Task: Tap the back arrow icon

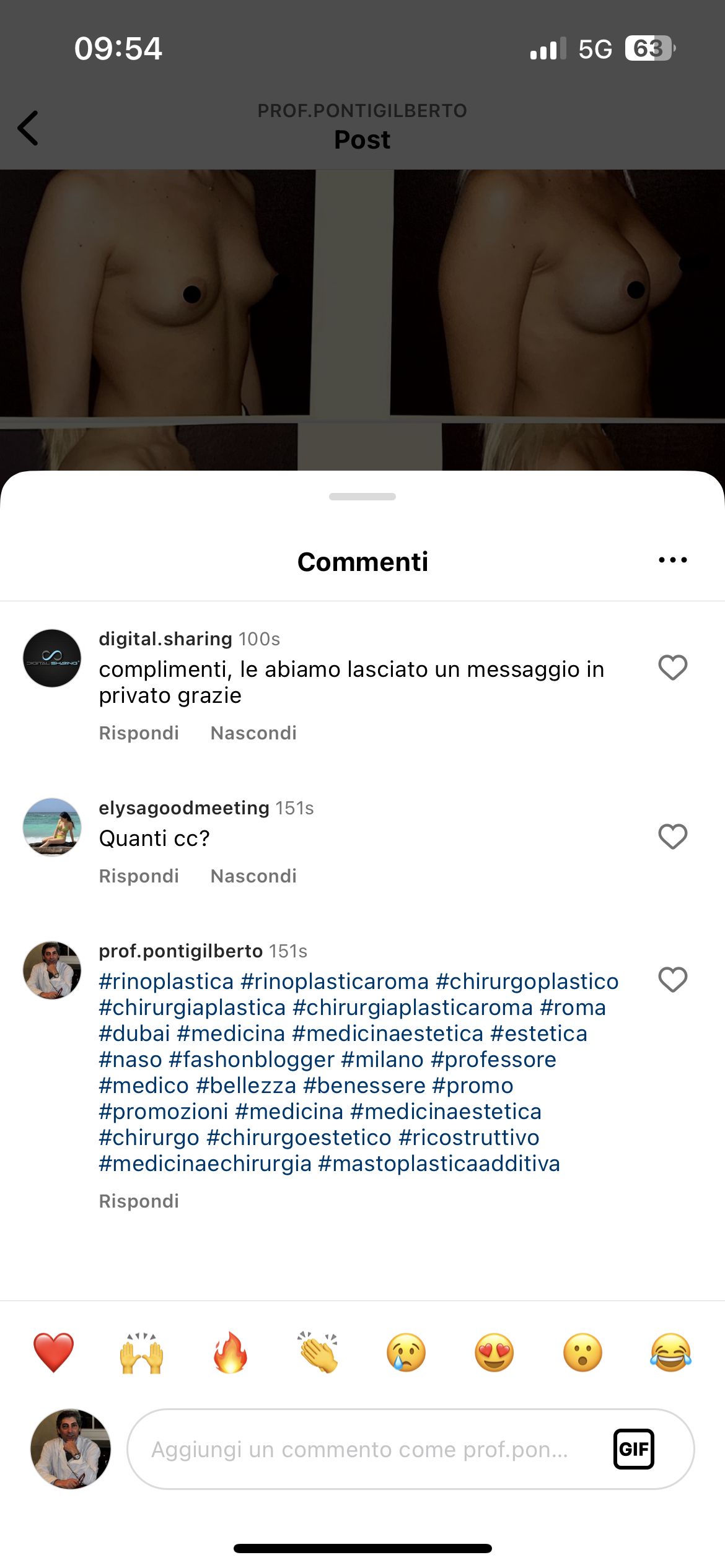Action: 28,128
